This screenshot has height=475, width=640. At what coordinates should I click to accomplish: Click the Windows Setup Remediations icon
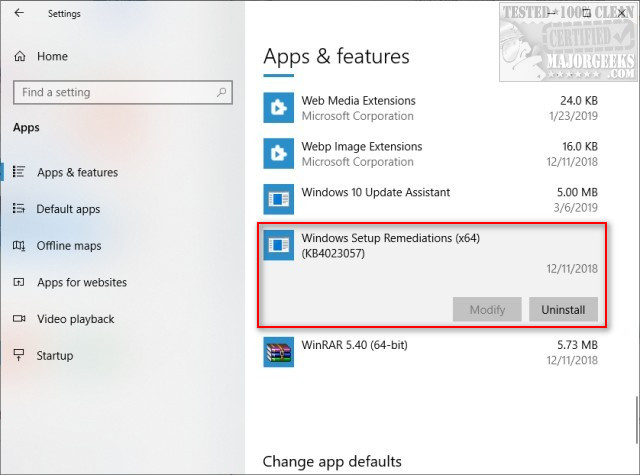point(278,245)
